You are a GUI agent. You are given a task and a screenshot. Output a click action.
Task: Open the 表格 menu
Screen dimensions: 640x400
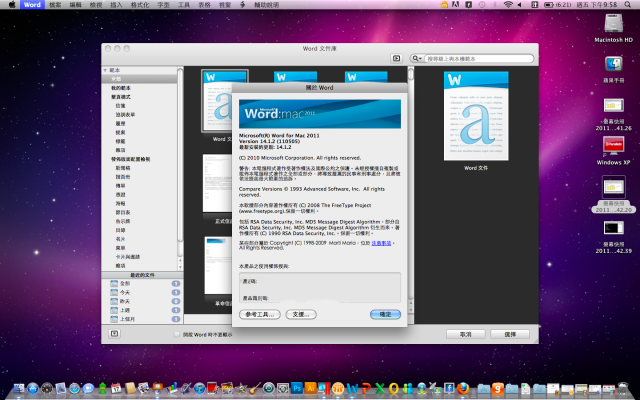204,4
